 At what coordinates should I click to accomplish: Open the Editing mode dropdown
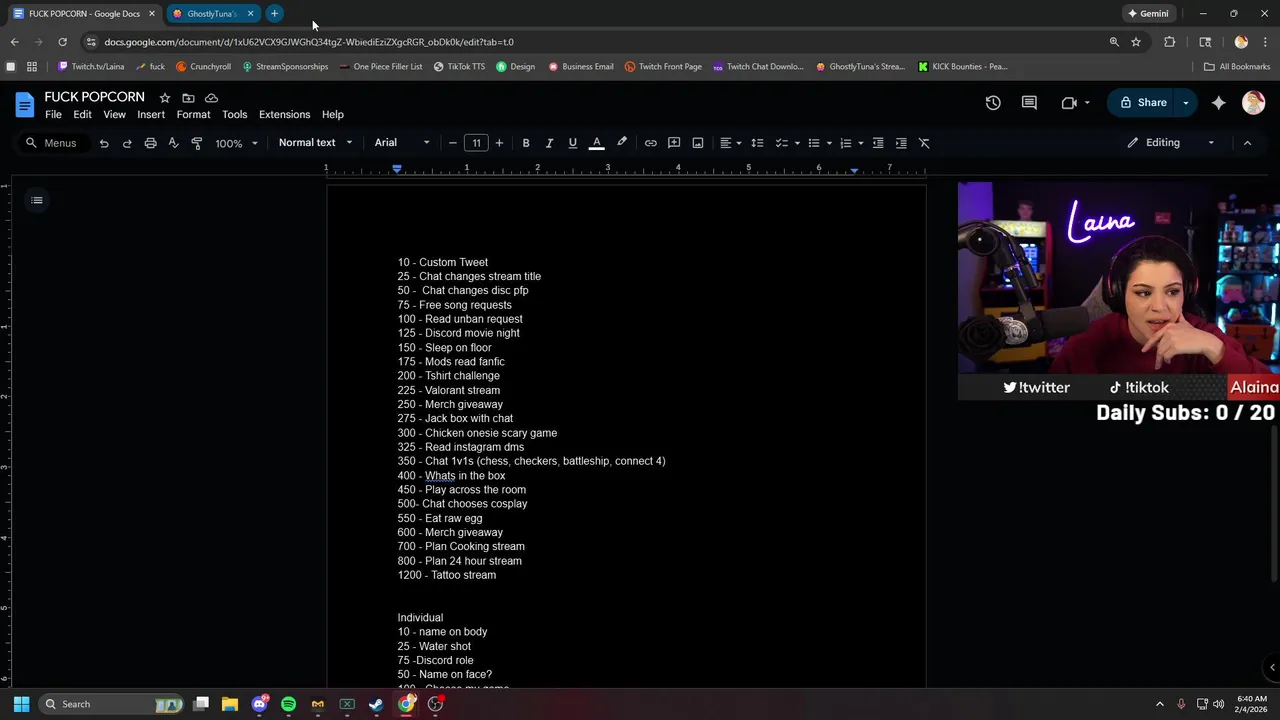(x=1170, y=143)
